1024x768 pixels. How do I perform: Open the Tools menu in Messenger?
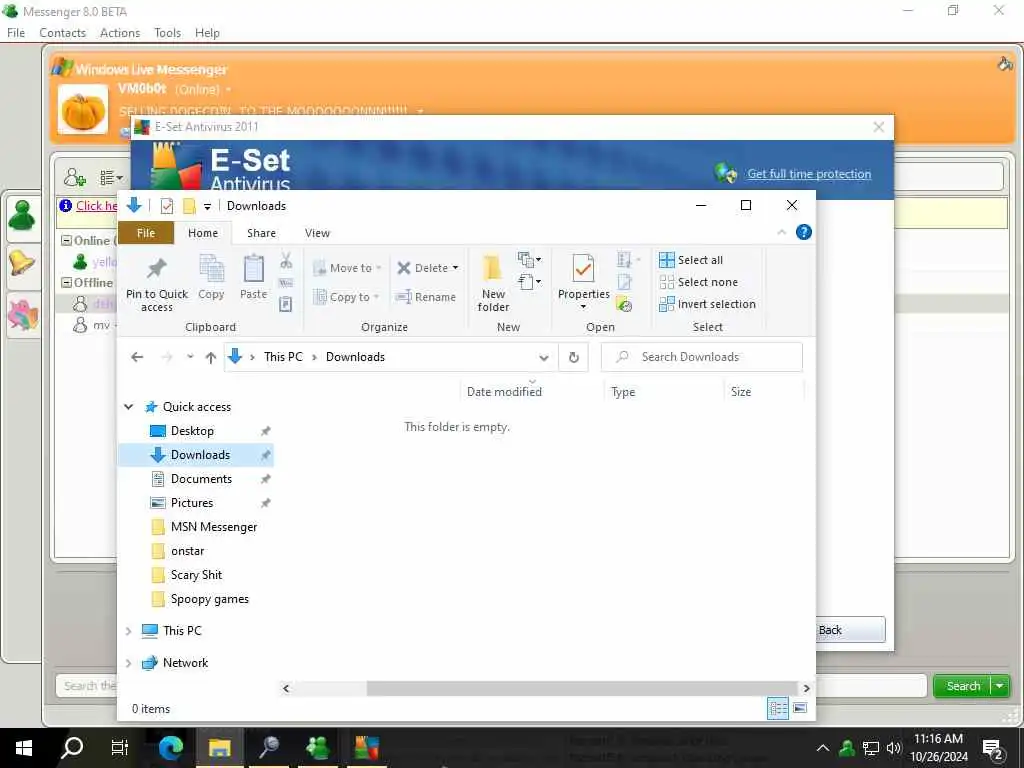[x=167, y=33]
